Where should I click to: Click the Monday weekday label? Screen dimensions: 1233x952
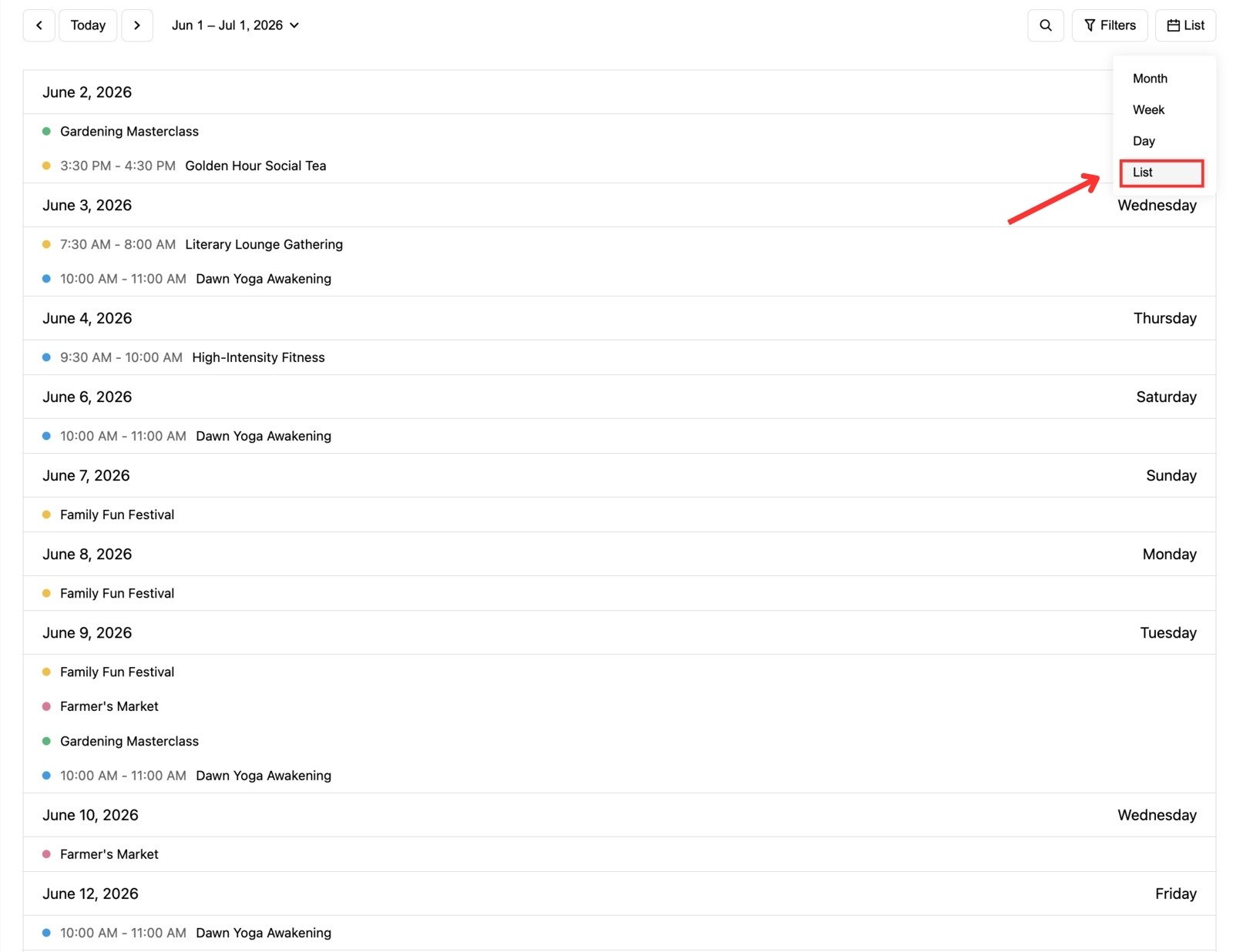[x=1169, y=555]
